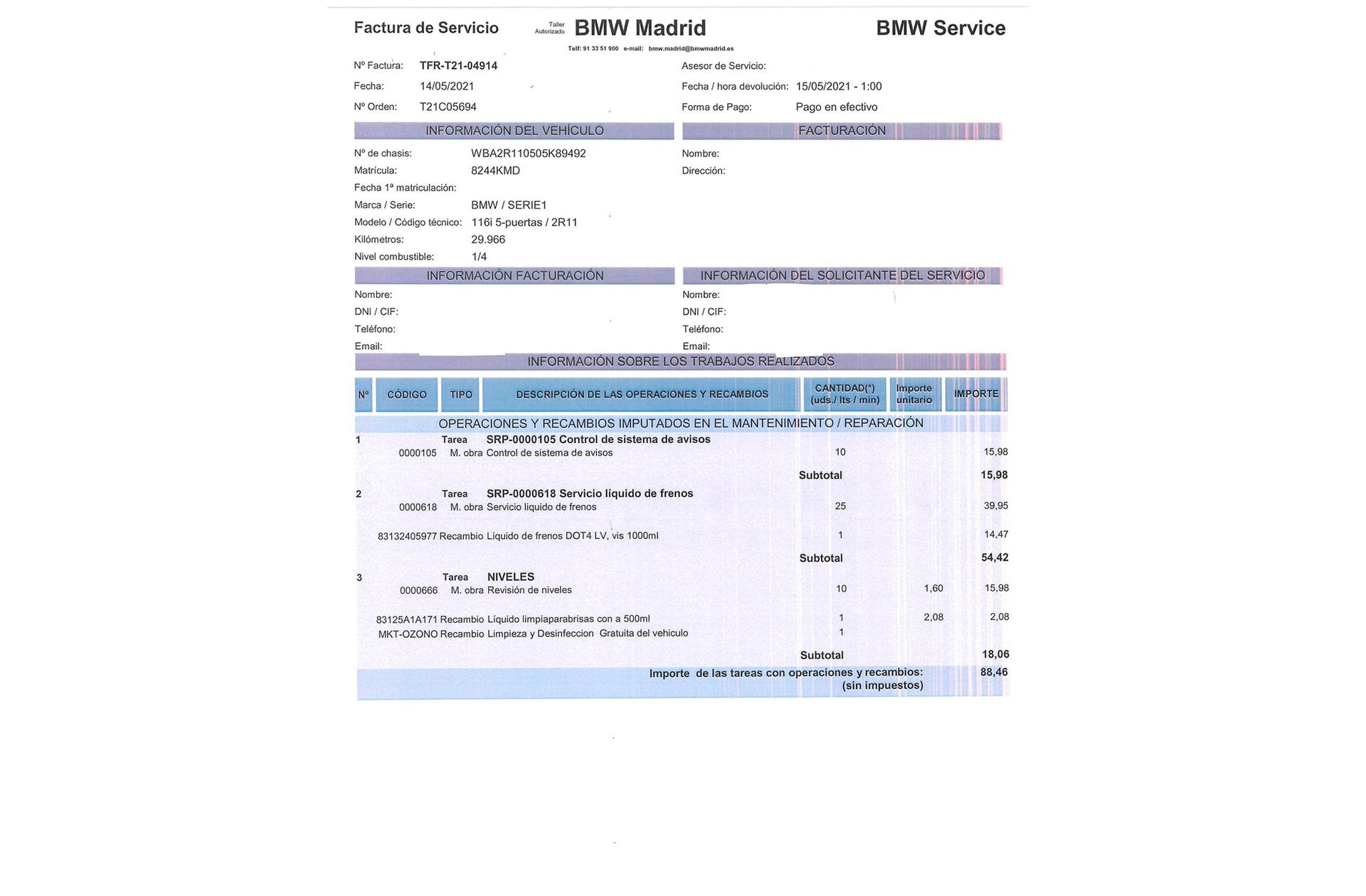Screen dimensions: 1366x896
Task: Click the kilometers value 29.966
Action: click(x=488, y=240)
